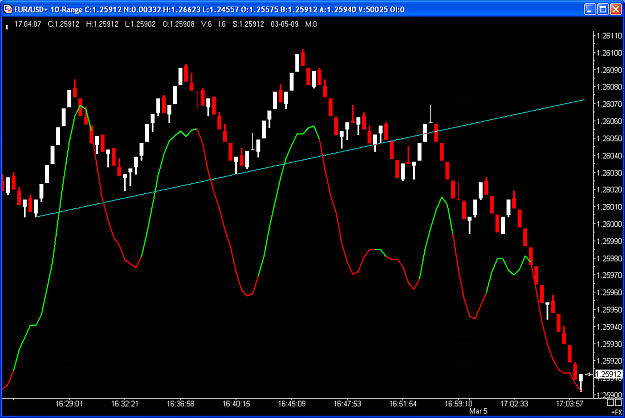This screenshot has height=418, width=625.
Task: Click the 1.26050 price axis label
Action: point(608,138)
